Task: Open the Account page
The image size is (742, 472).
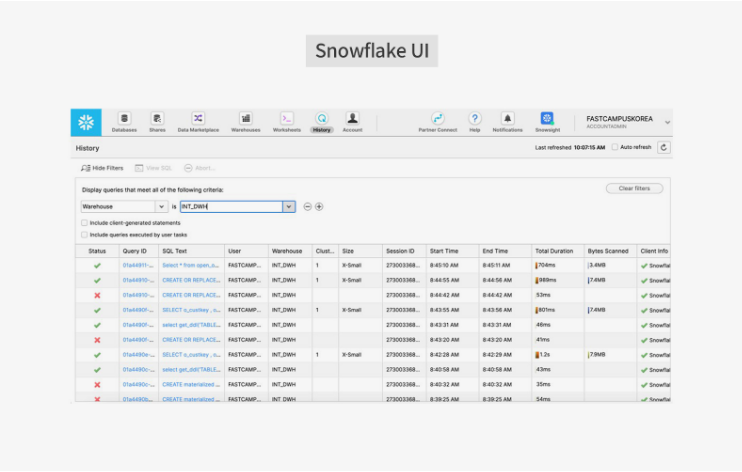Action: [353, 122]
